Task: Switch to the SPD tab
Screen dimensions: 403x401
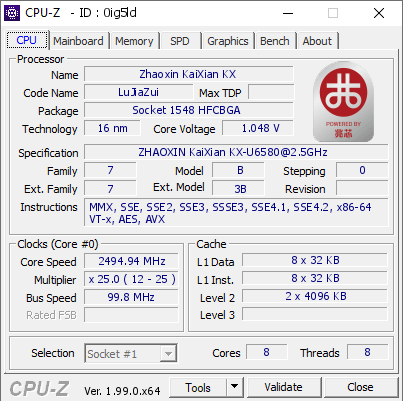Action: (x=180, y=41)
